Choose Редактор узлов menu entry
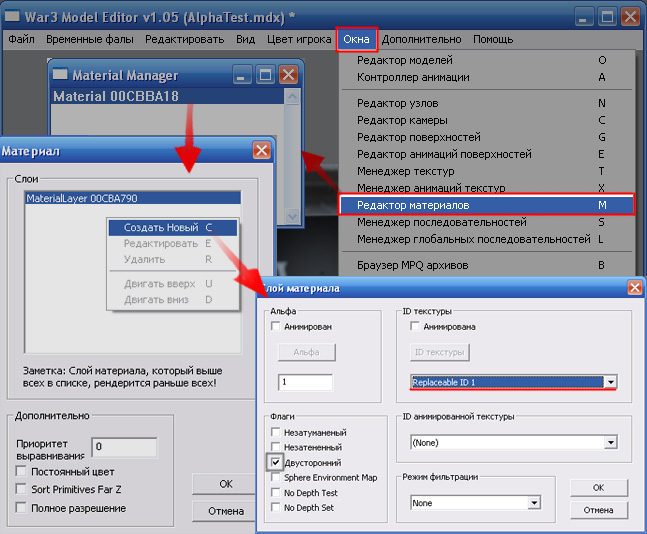 coord(487,103)
